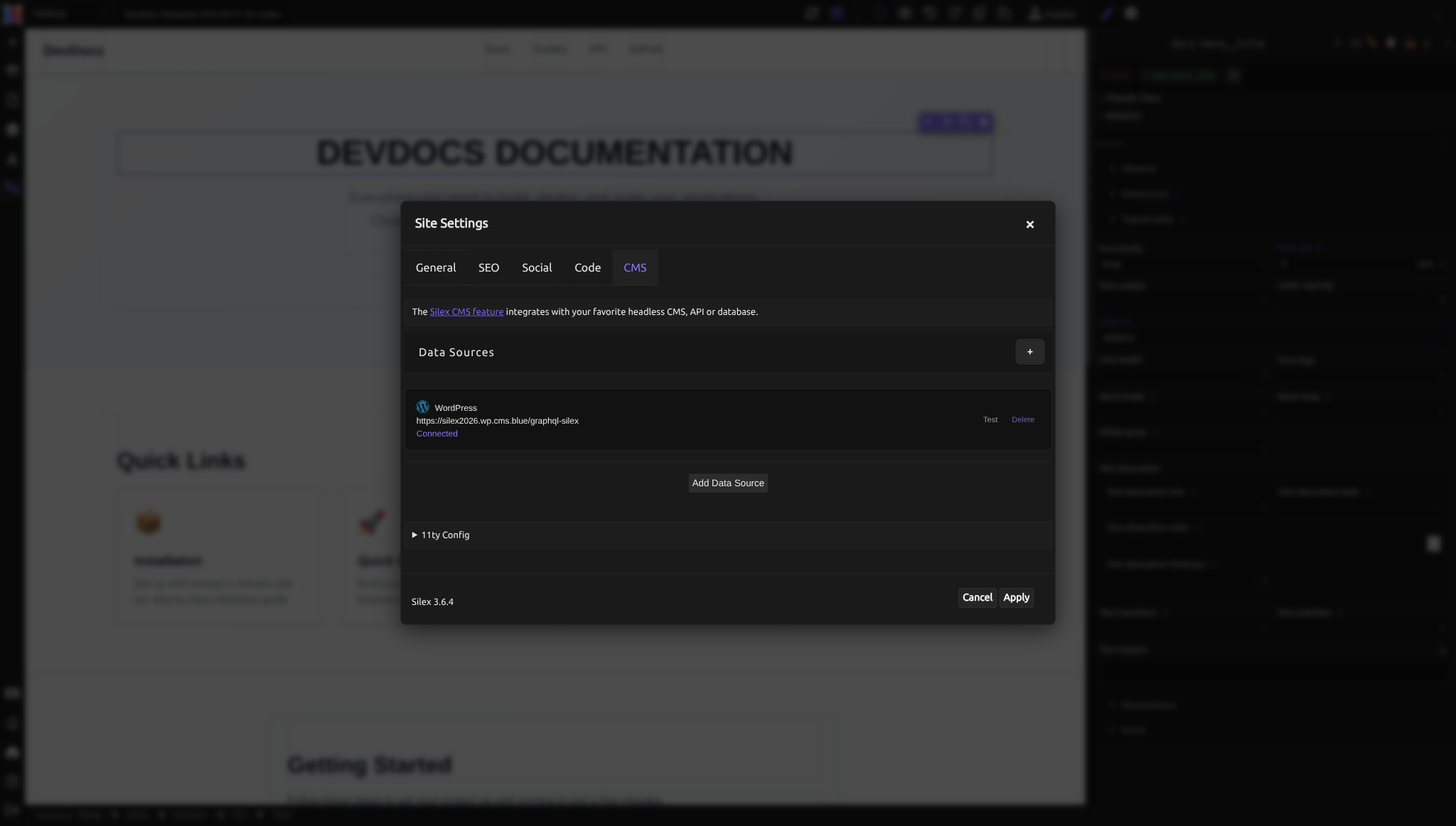
Task: Switch to the Social tab
Action: [x=536, y=267]
